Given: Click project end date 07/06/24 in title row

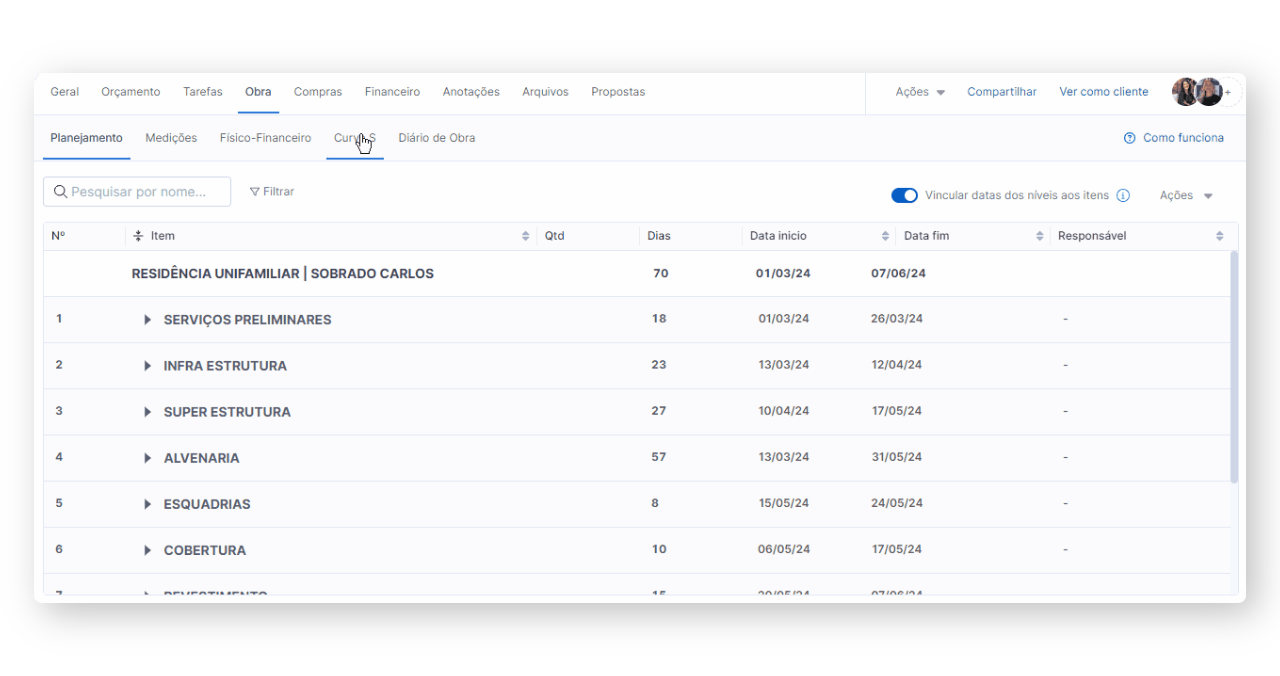Looking at the screenshot, I should click(898, 273).
